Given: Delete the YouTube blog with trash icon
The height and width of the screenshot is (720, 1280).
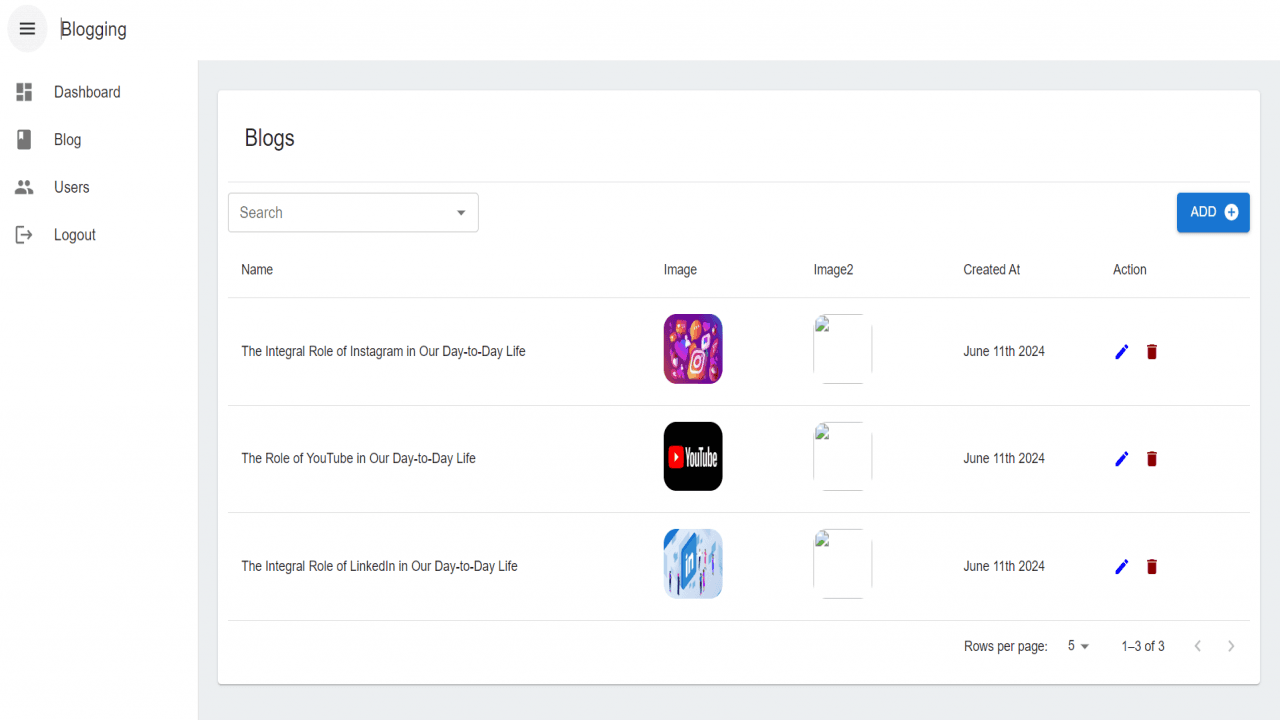Looking at the screenshot, I should click(x=1152, y=458).
